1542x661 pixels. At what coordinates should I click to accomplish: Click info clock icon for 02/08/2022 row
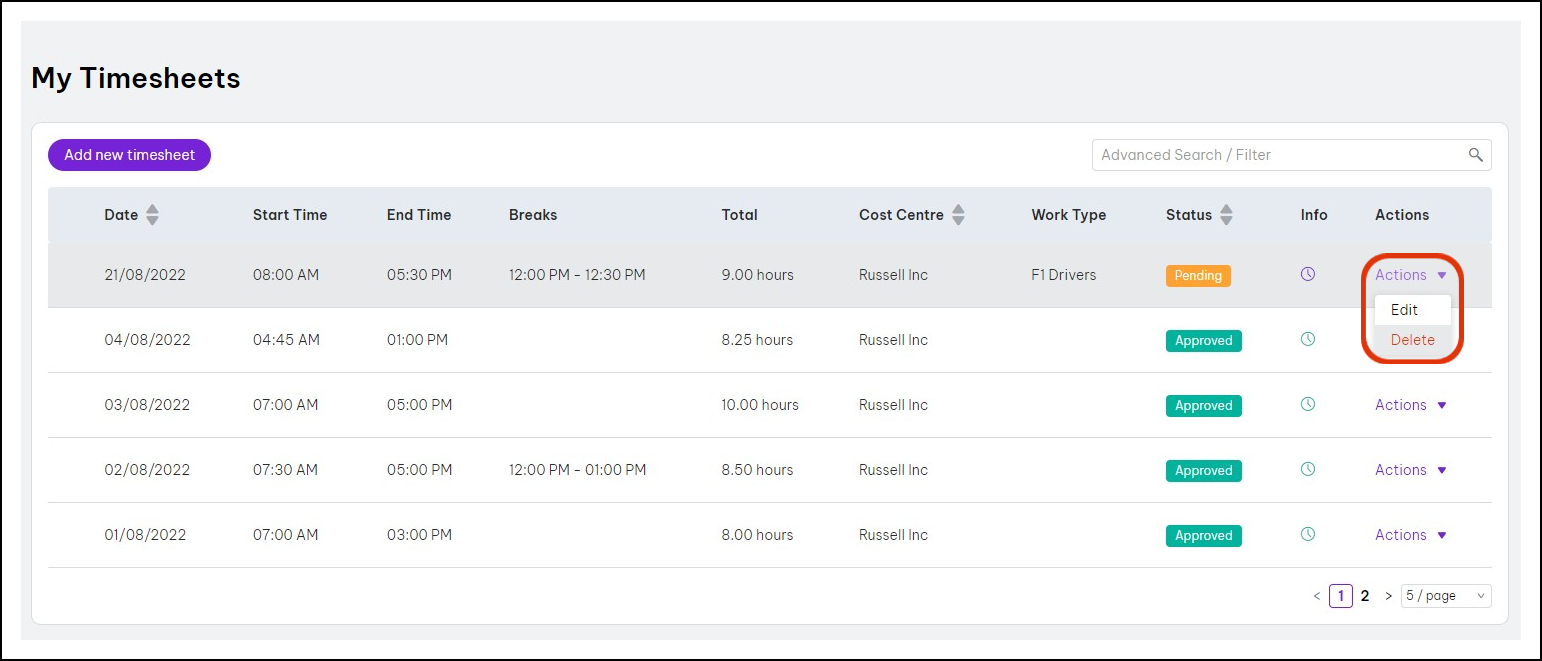(1307, 469)
